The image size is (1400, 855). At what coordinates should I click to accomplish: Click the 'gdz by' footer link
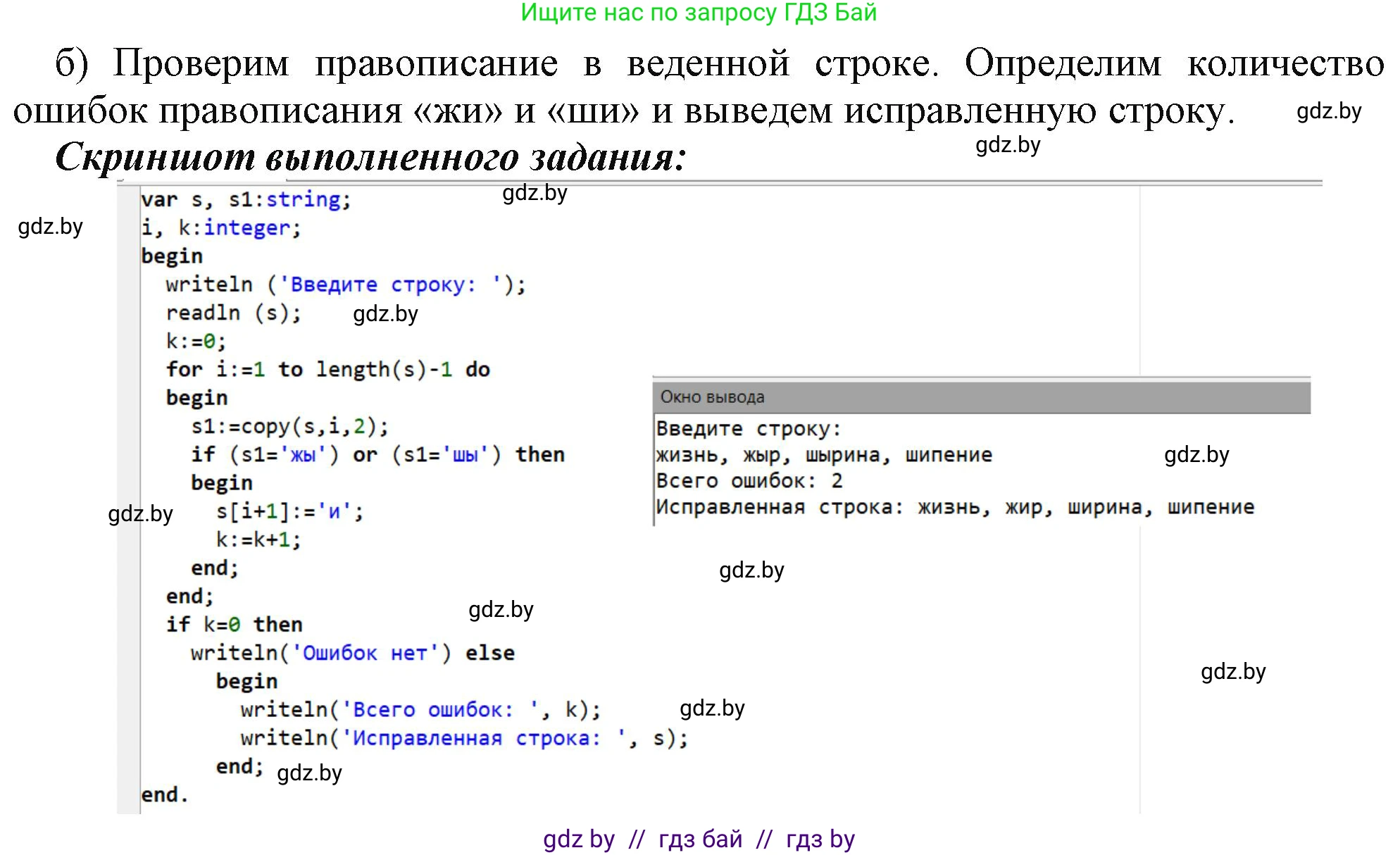577,839
